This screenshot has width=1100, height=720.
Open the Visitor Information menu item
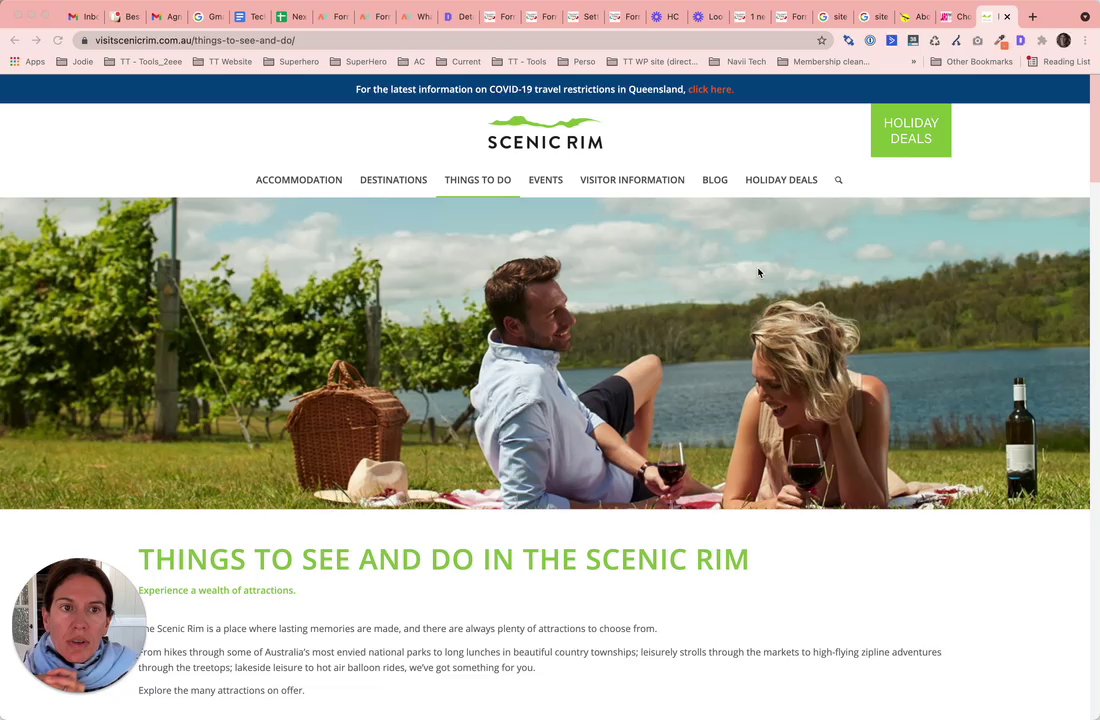[632, 180]
